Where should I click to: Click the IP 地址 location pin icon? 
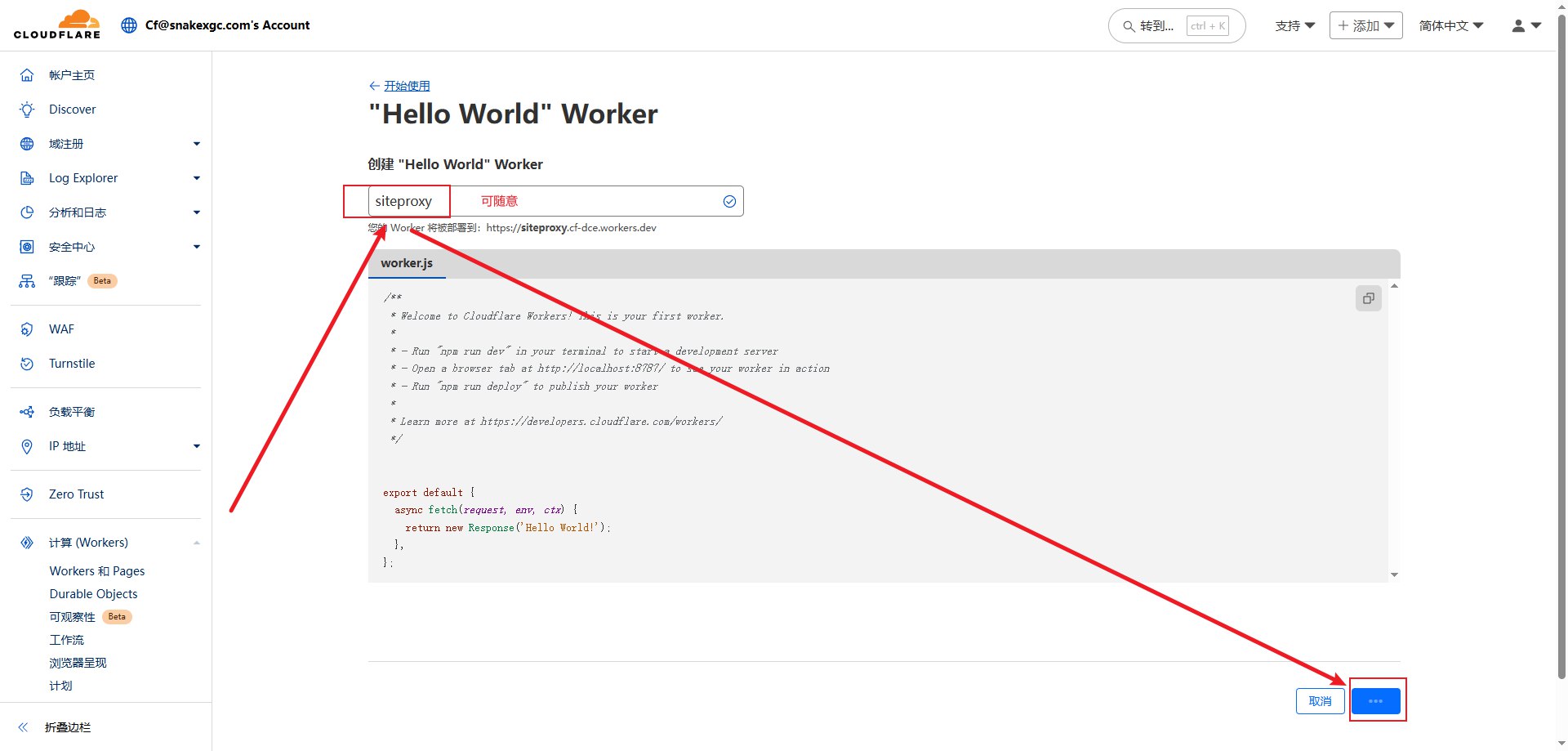coord(27,446)
